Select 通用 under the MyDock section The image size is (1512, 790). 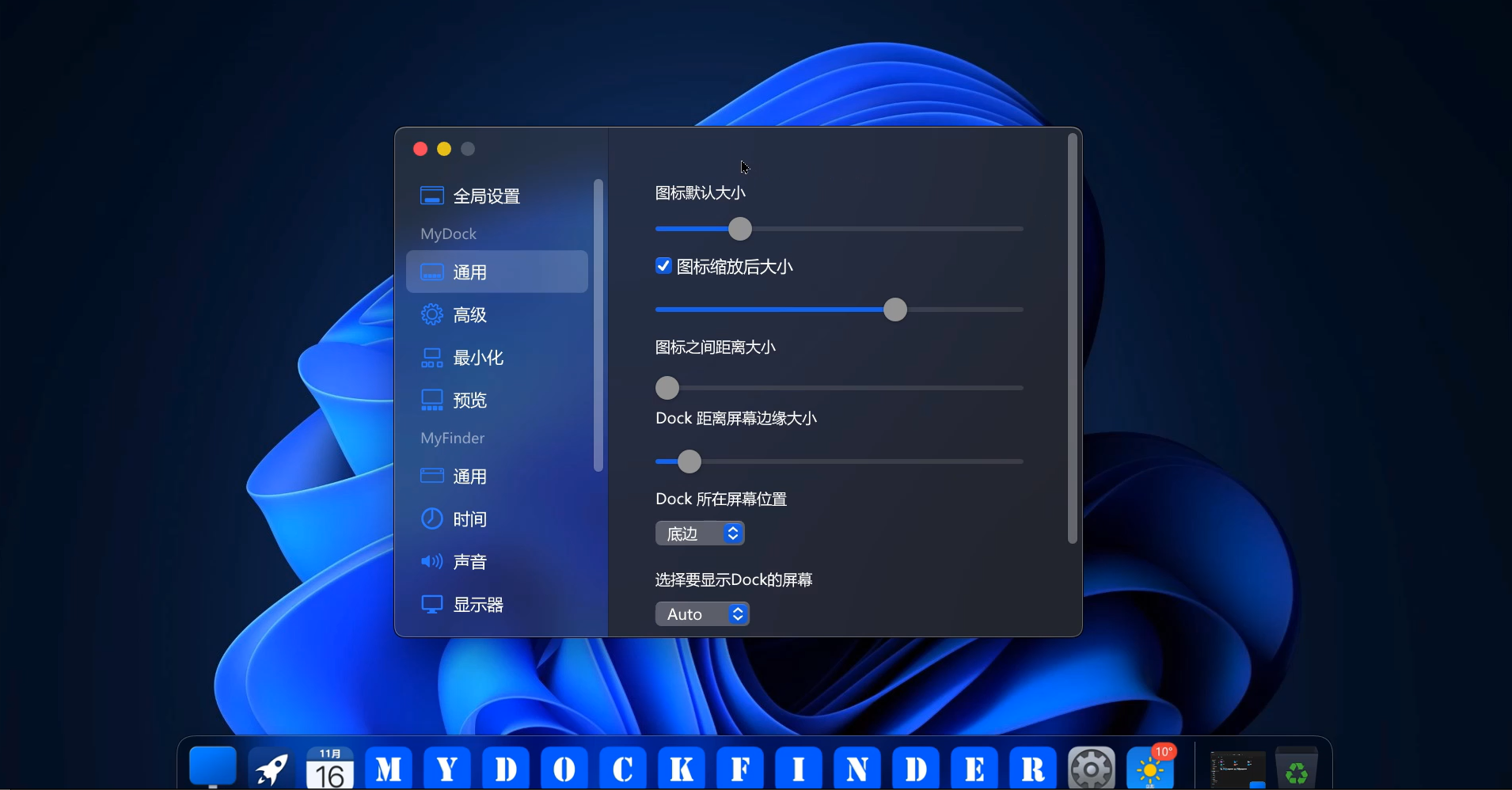[x=497, y=272]
